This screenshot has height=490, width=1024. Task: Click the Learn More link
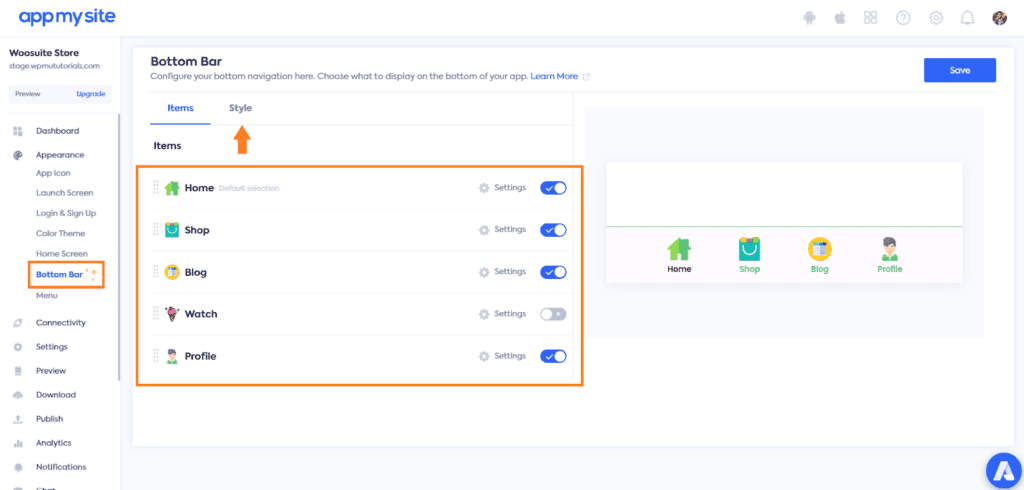tap(554, 76)
